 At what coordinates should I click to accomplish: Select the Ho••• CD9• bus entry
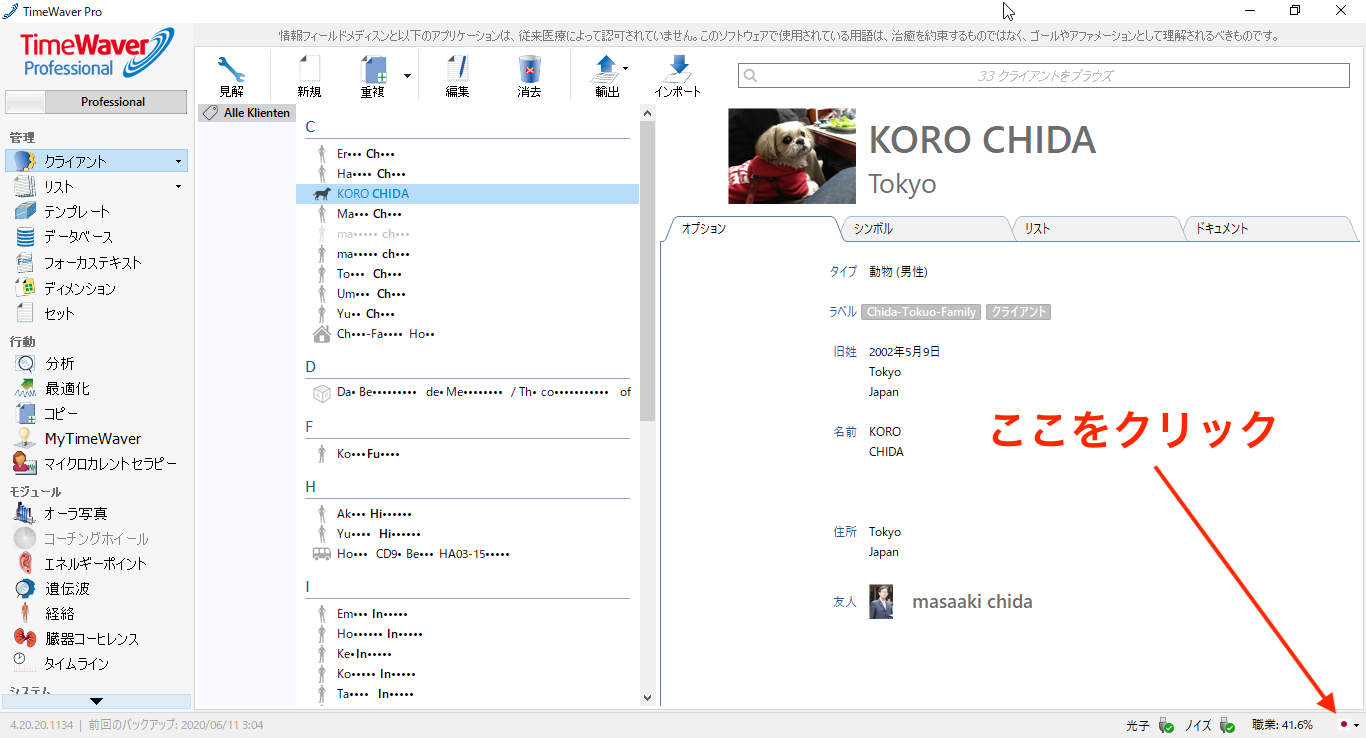(467, 554)
